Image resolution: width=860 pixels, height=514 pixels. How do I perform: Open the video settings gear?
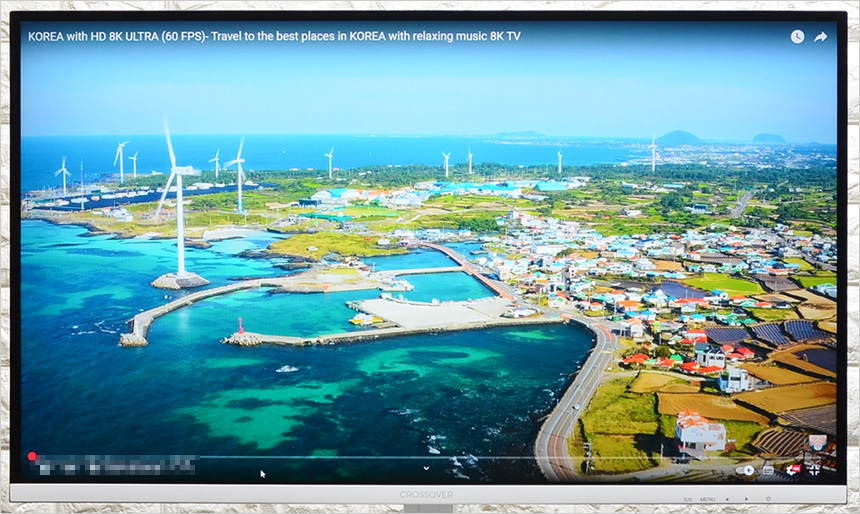(793, 470)
